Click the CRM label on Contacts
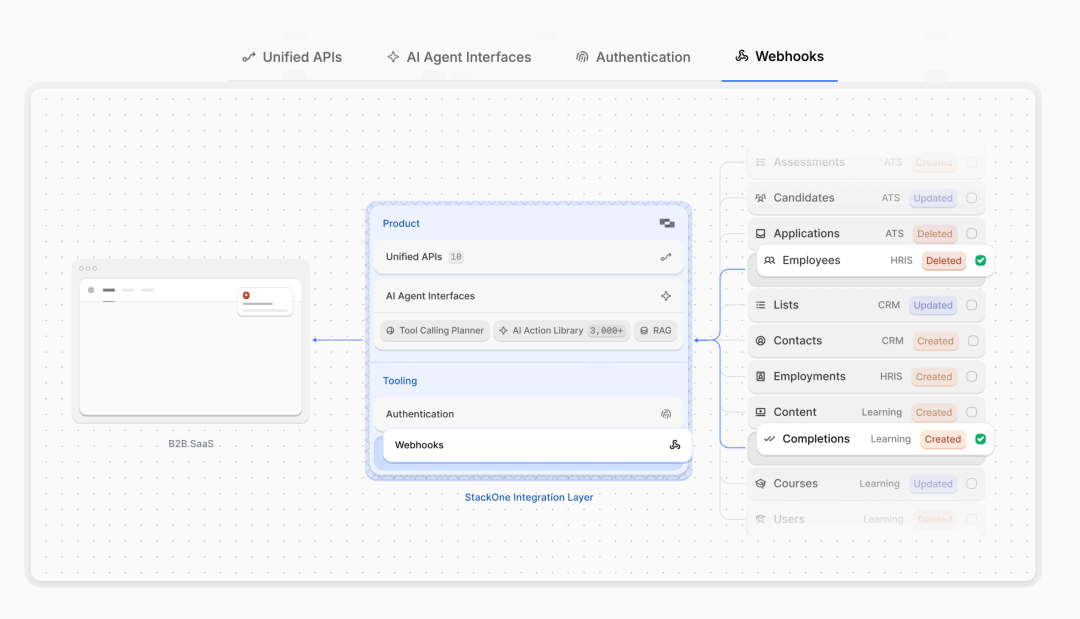The width and height of the screenshot is (1080, 619). (893, 341)
